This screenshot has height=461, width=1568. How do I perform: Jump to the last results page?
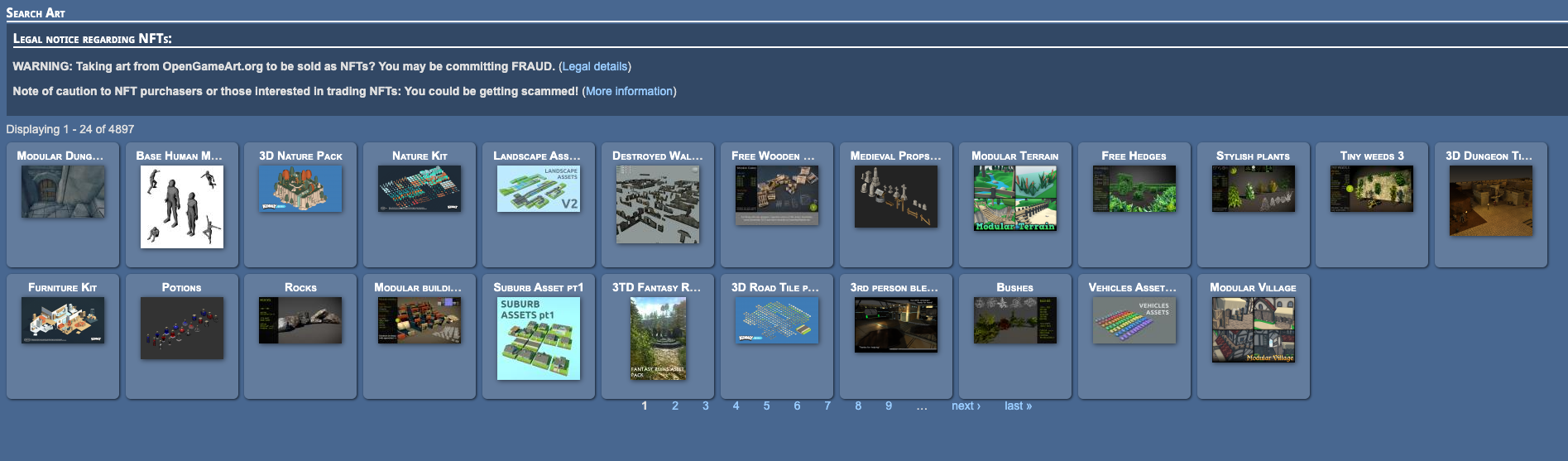(1018, 406)
